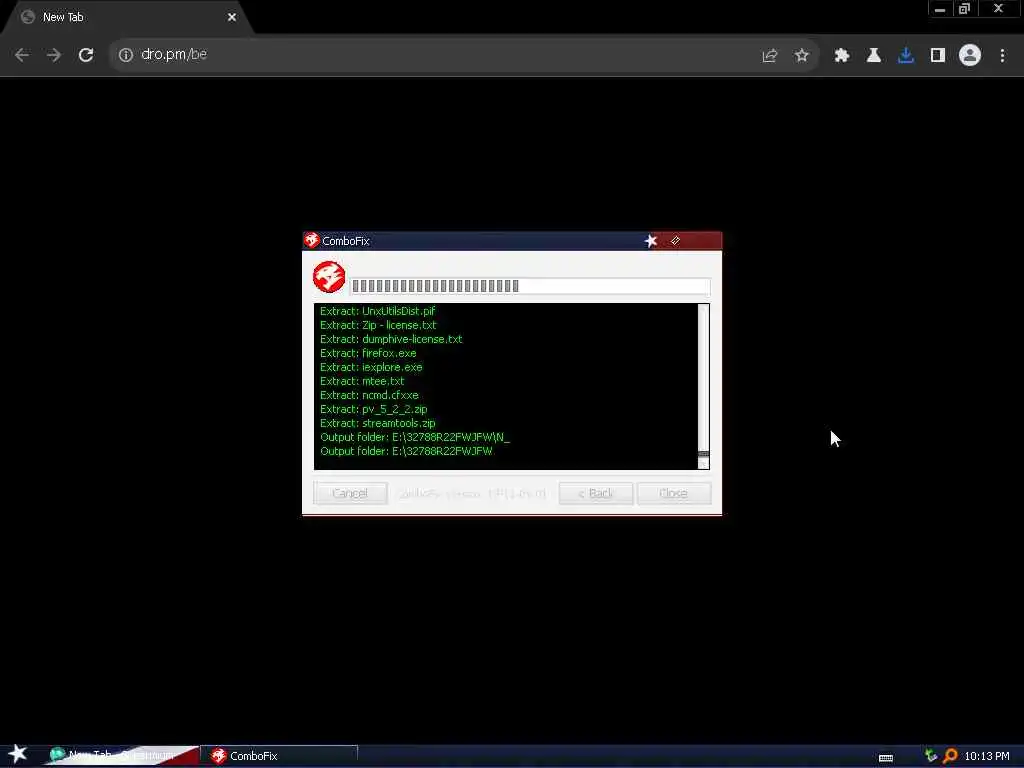Switch to the ComboFix taskbar item
Screen dimensions: 1024x768
click(x=281, y=756)
